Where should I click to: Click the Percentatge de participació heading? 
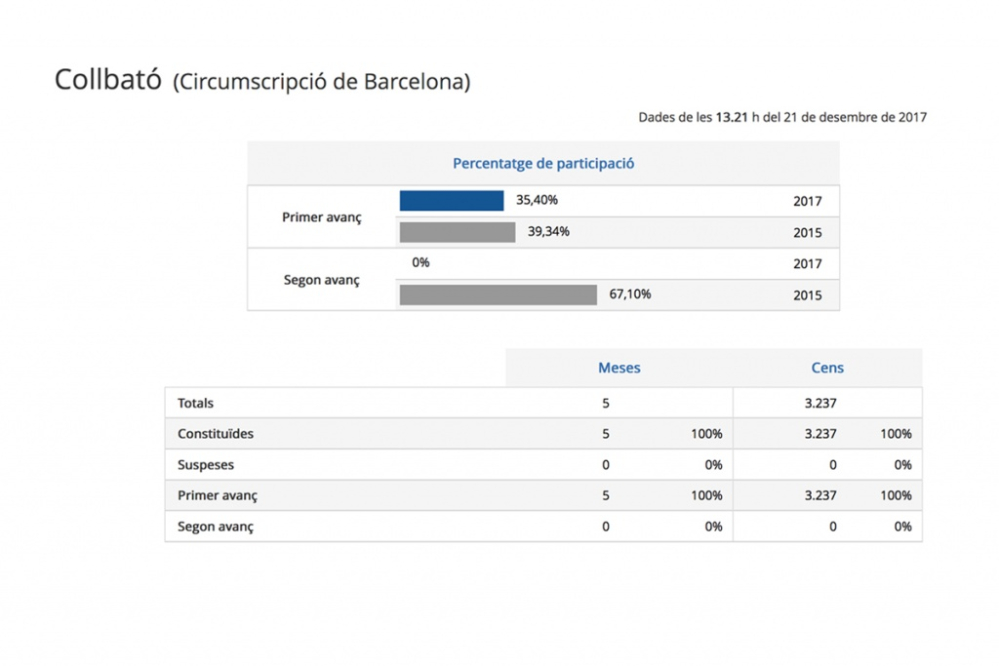[543, 164]
